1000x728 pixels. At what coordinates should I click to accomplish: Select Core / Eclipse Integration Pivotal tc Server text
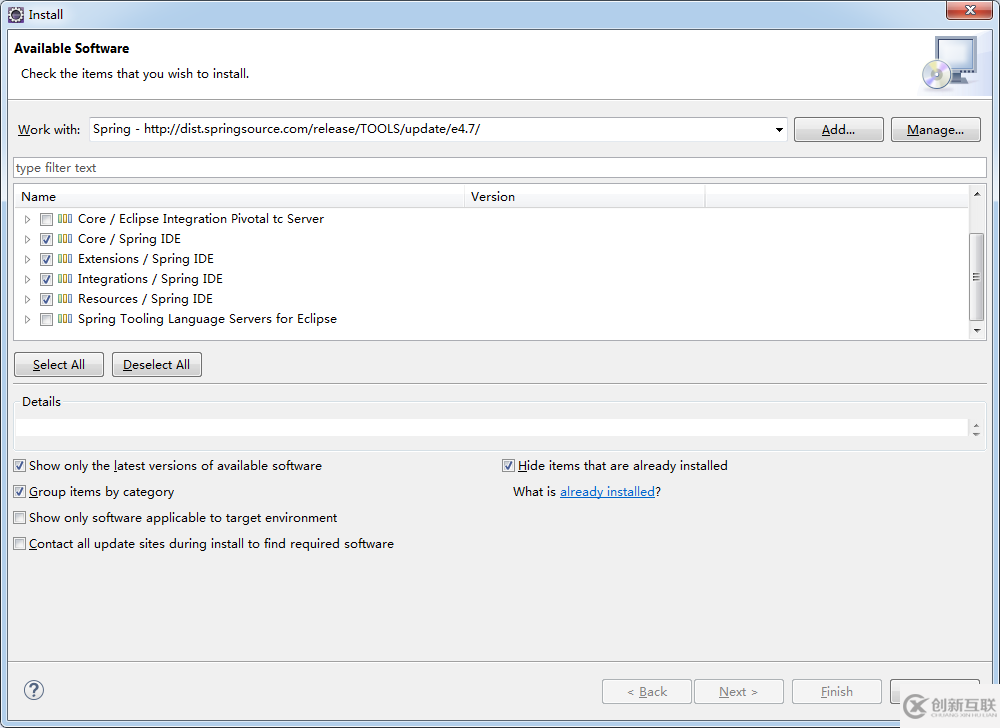point(201,219)
